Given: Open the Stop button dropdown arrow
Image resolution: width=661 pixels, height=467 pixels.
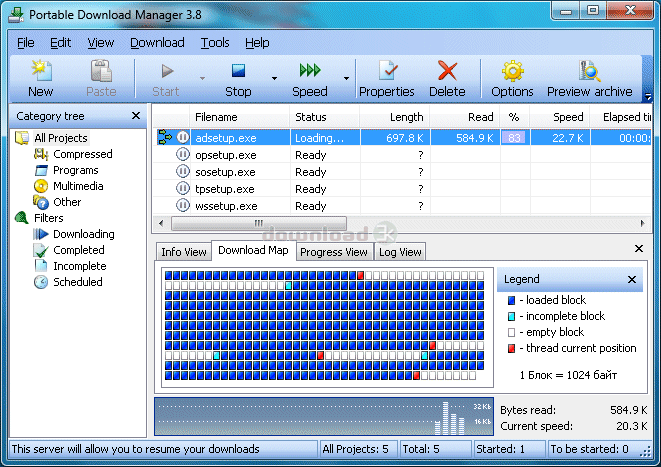Looking at the screenshot, I should tap(274, 78).
